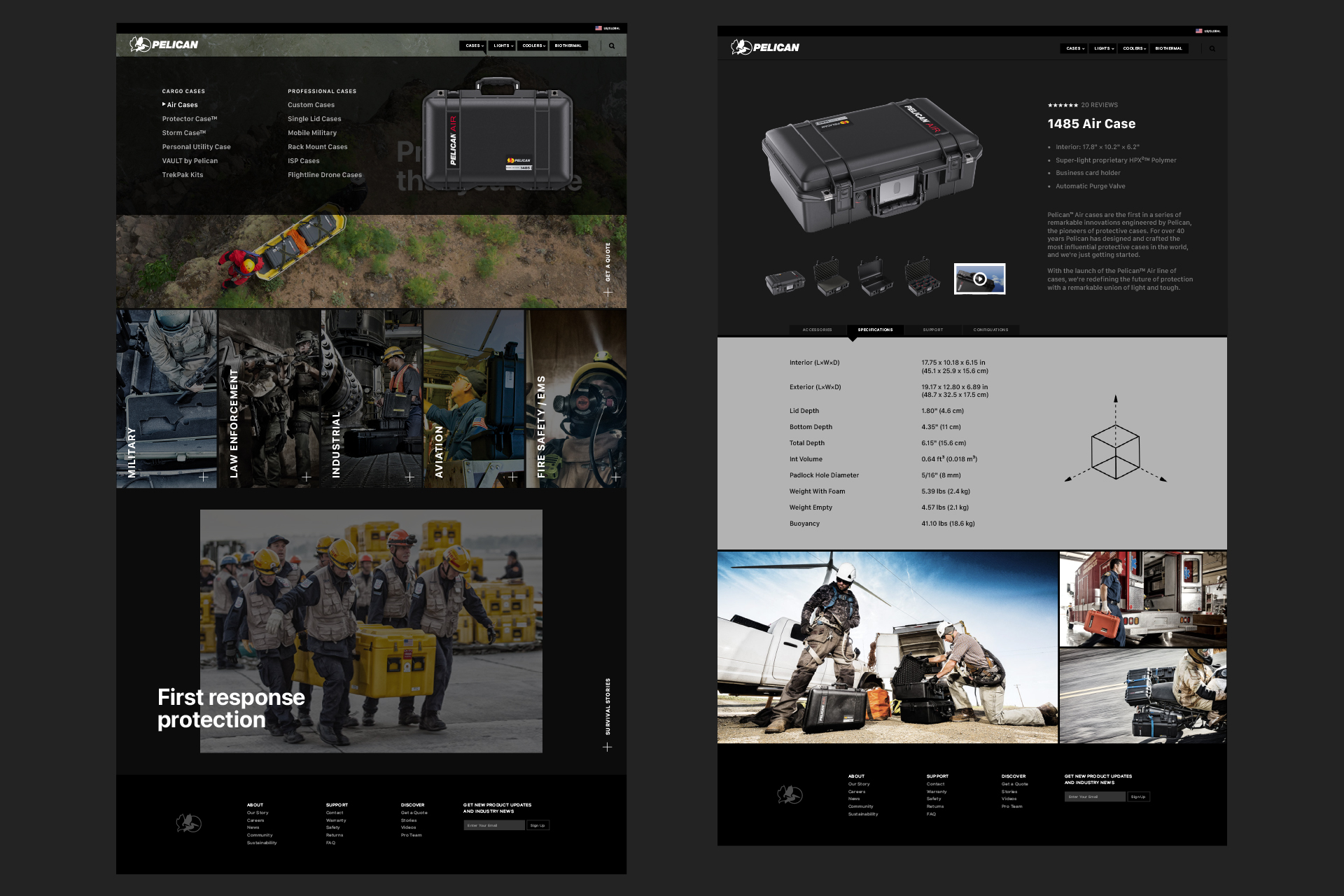Switch to the Accessories tab
The width and height of the screenshot is (1344, 896).
[x=817, y=330]
